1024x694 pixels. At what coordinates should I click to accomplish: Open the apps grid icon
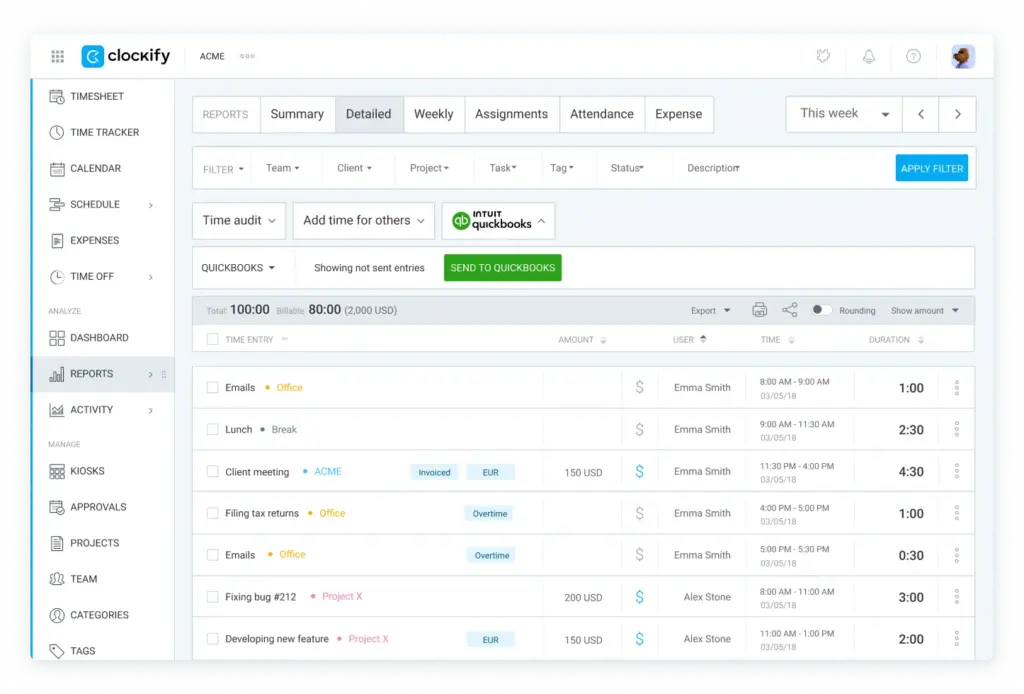click(57, 56)
